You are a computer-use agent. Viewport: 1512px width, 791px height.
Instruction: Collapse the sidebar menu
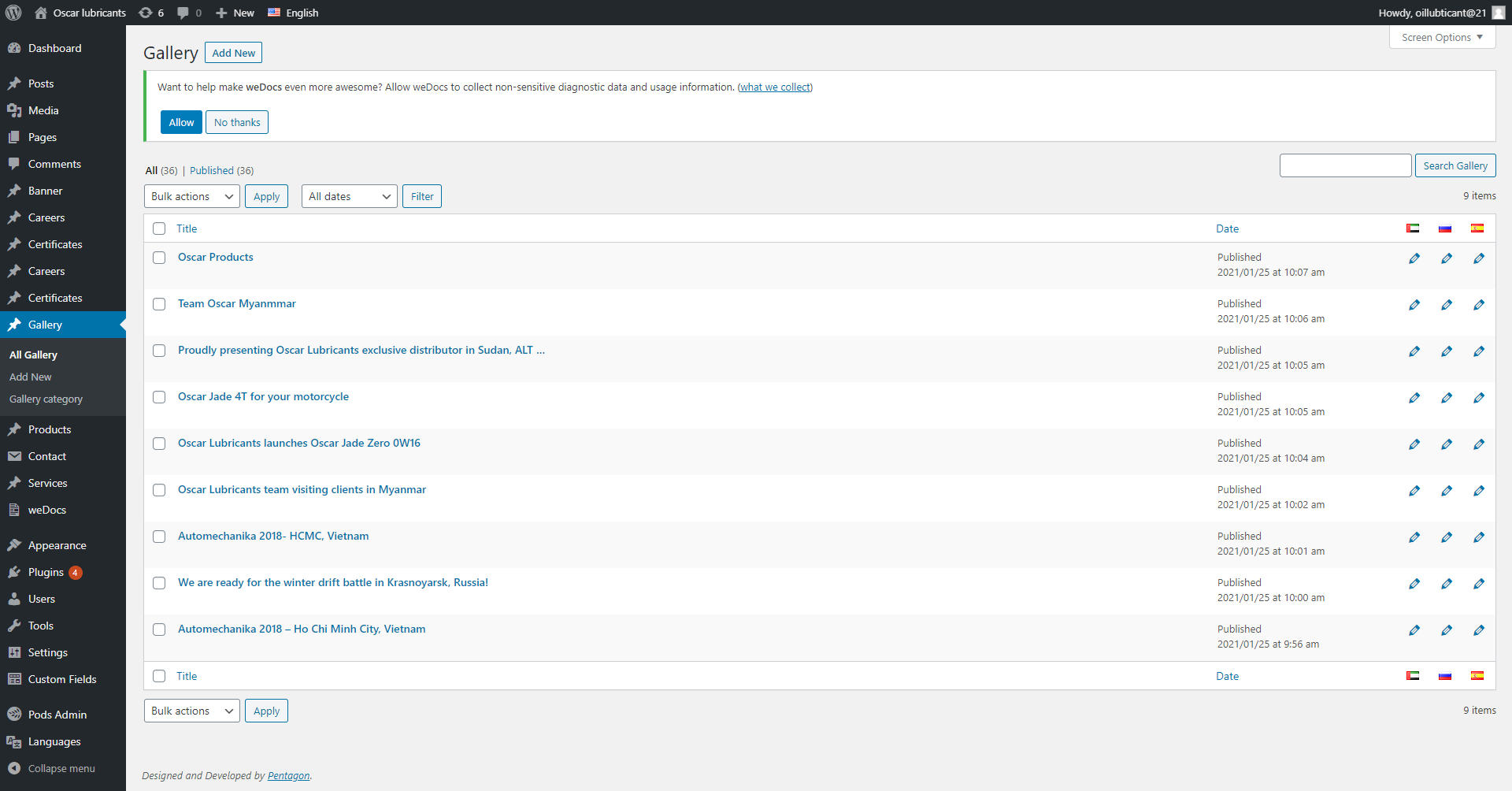[63, 768]
